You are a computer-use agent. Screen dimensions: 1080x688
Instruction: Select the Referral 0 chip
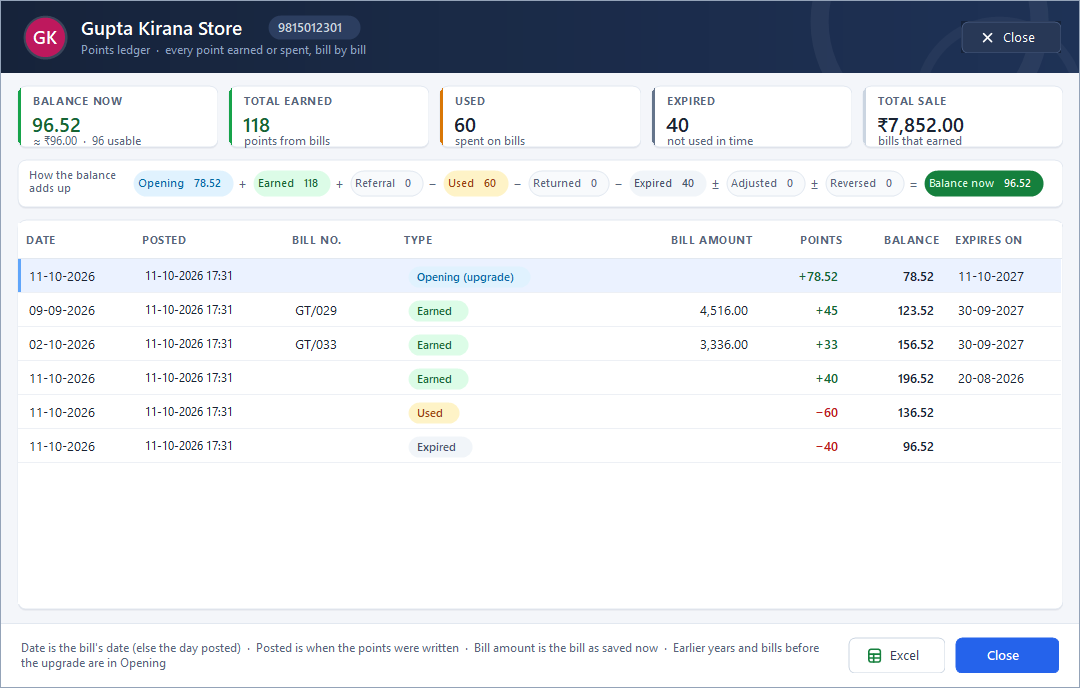386,183
